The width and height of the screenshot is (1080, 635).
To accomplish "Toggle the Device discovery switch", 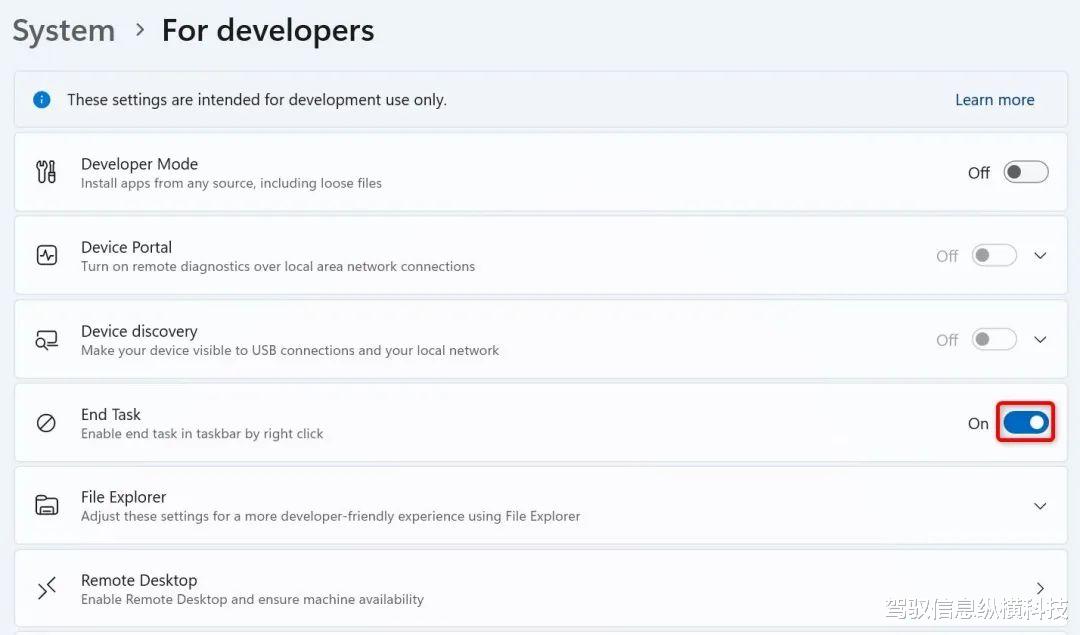I will (994, 340).
